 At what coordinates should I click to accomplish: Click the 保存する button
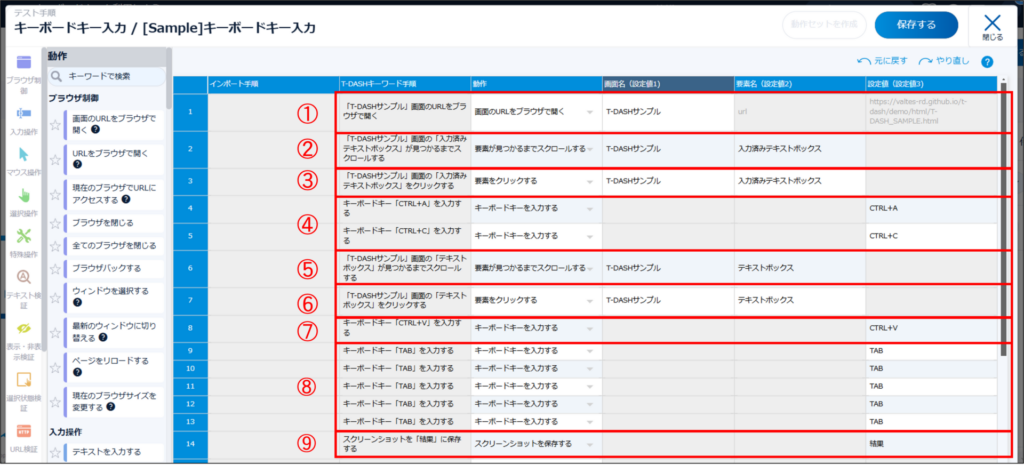coord(916,24)
